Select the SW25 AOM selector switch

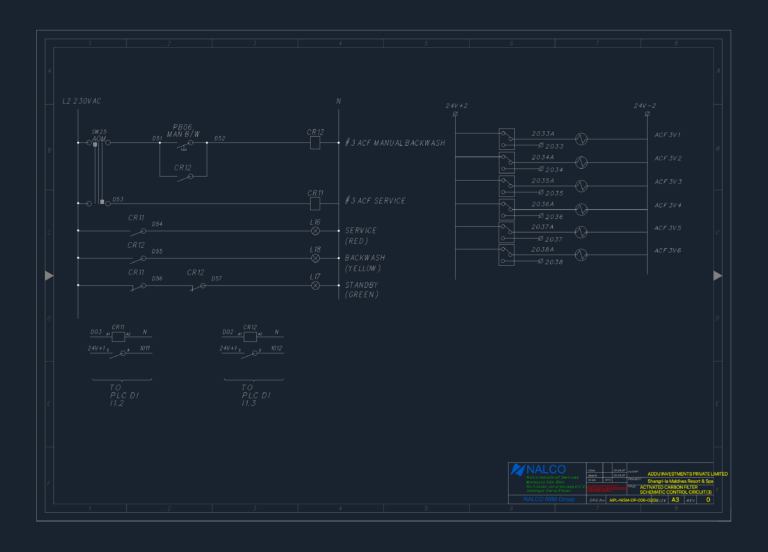pos(98,172)
